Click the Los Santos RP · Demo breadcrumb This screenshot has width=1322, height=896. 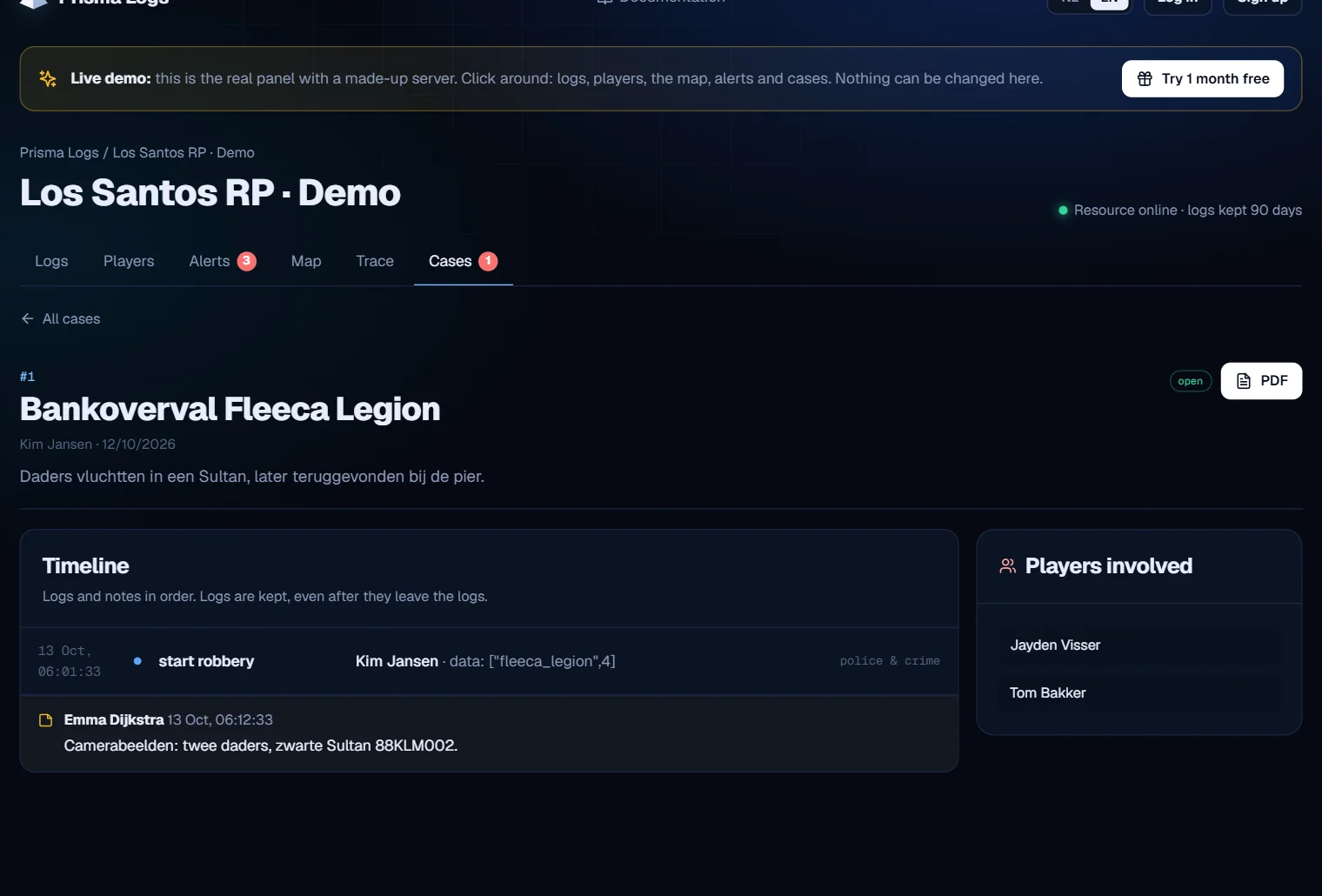point(184,152)
